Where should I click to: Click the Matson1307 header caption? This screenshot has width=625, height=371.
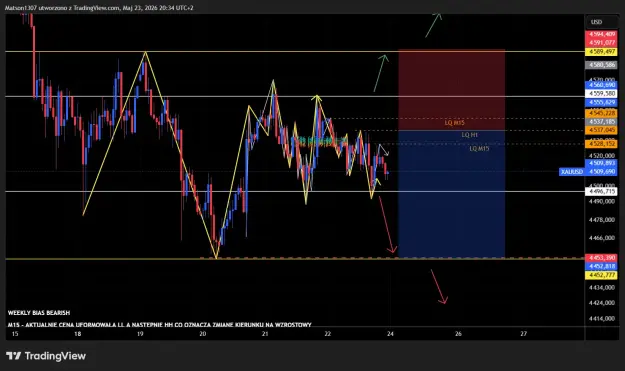click(99, 8)
